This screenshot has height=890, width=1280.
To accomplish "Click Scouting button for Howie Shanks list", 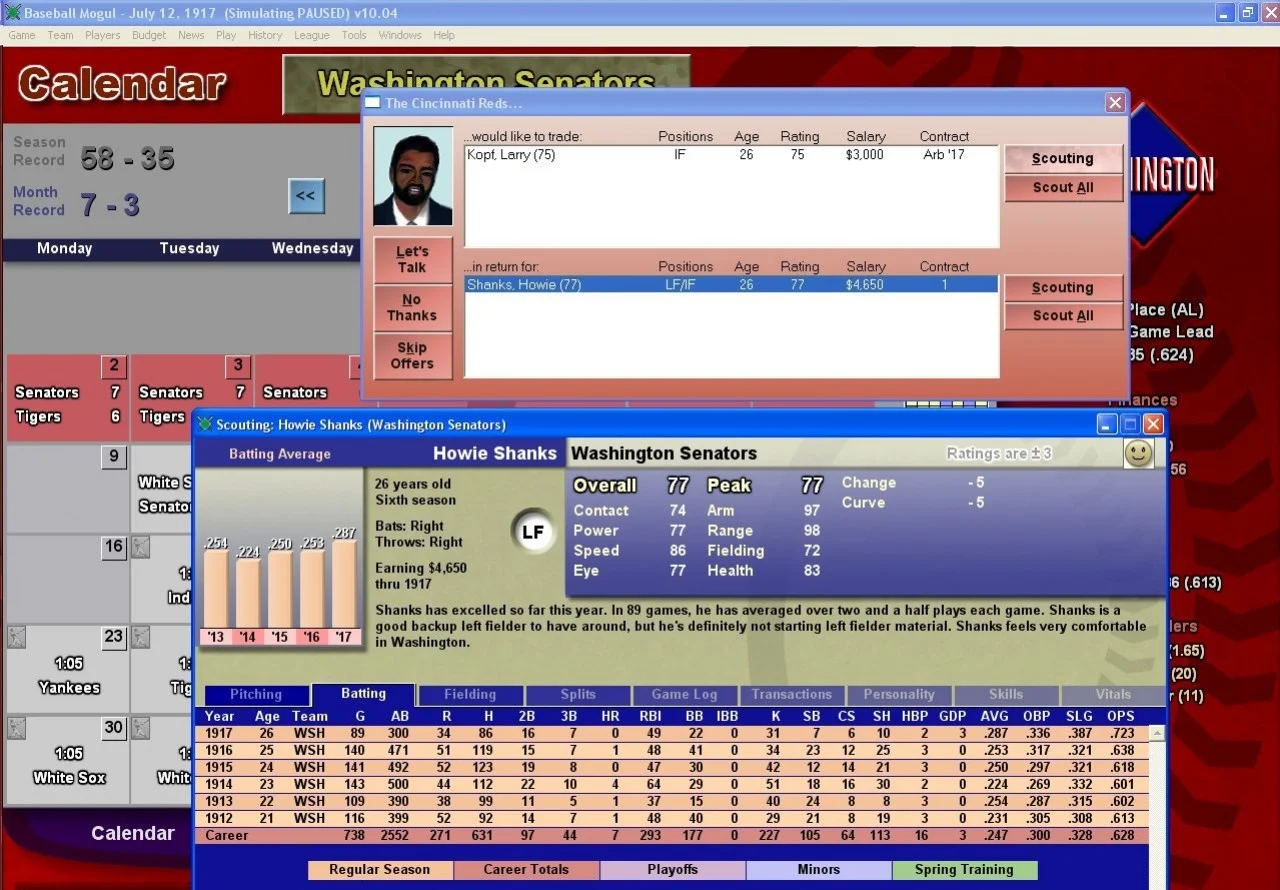I will click(1063, 287).
